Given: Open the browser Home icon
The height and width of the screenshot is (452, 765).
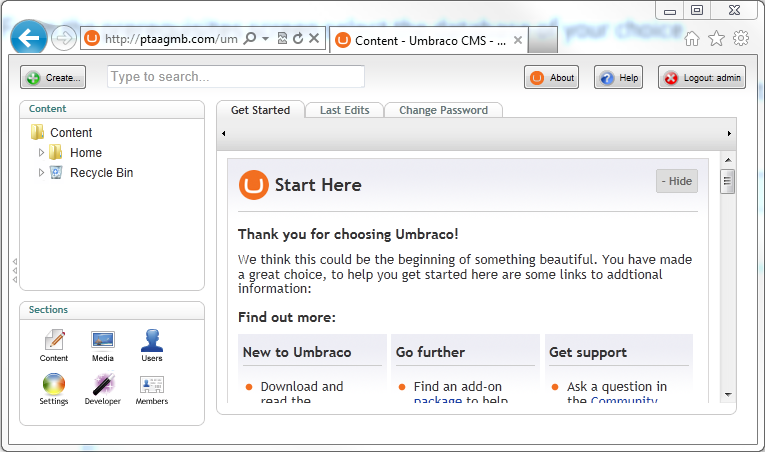Looking at the screenshot, I should [x=692, y=38].
